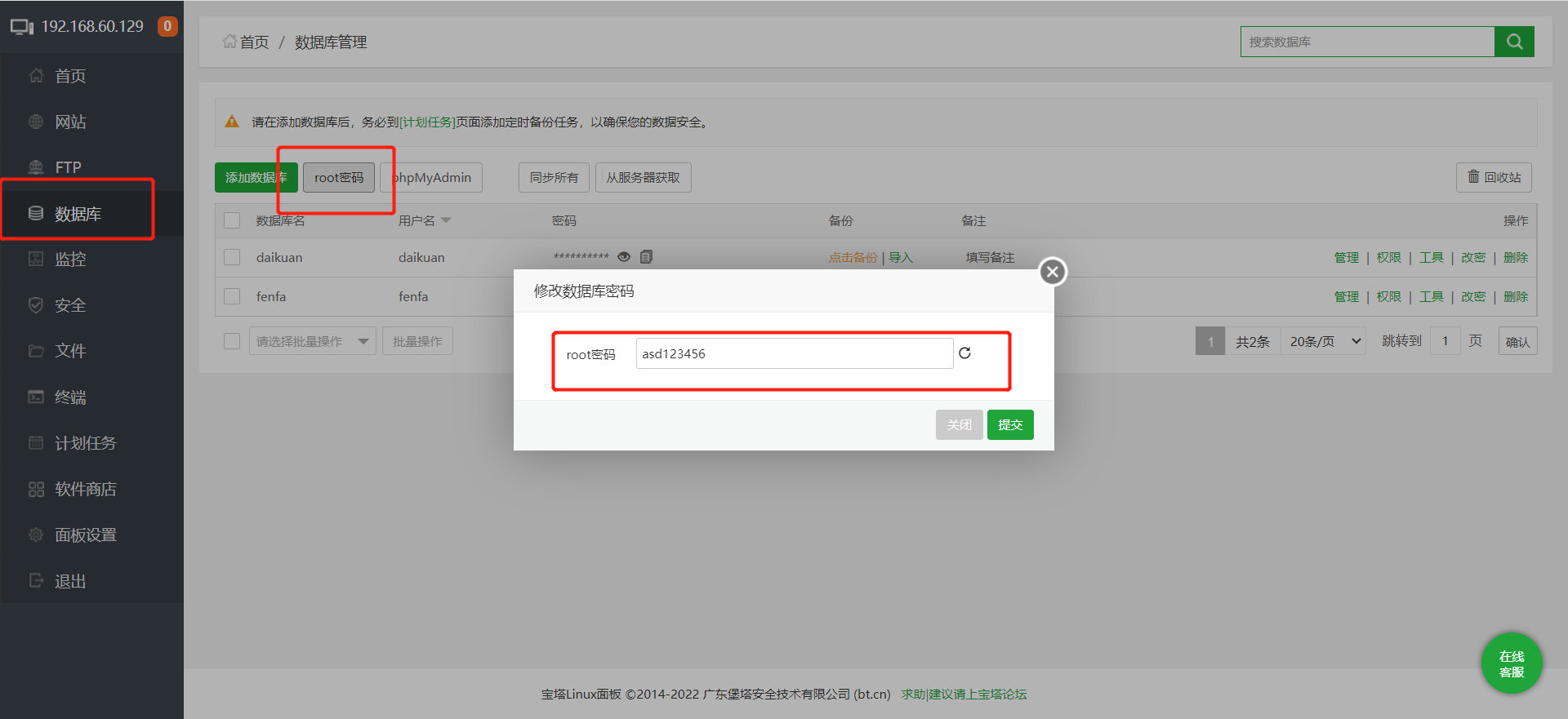
Task: Click the magnifier search button
Action: click(x=1514, y=42)
